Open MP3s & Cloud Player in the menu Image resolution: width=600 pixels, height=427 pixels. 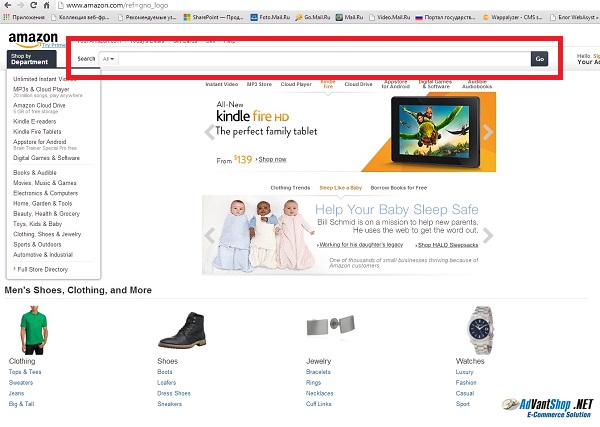click(41, 89)
